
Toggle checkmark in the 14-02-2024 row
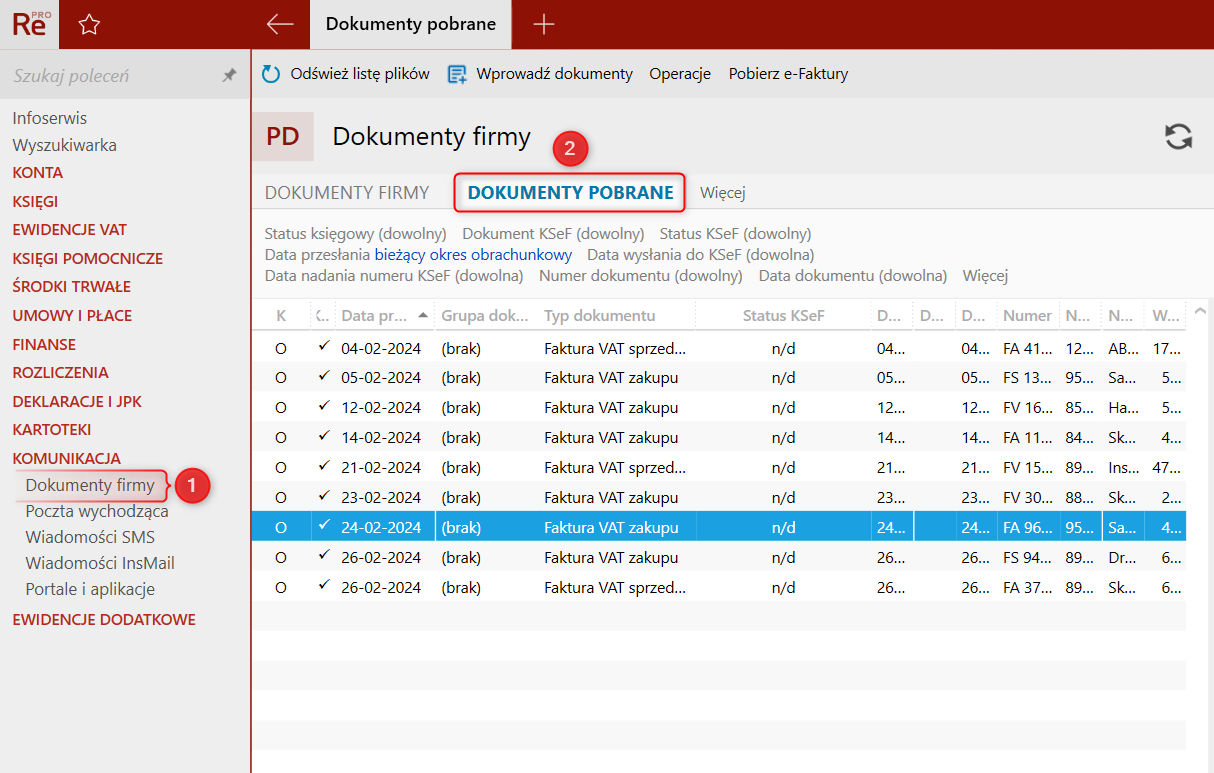[x=322, y=436]
